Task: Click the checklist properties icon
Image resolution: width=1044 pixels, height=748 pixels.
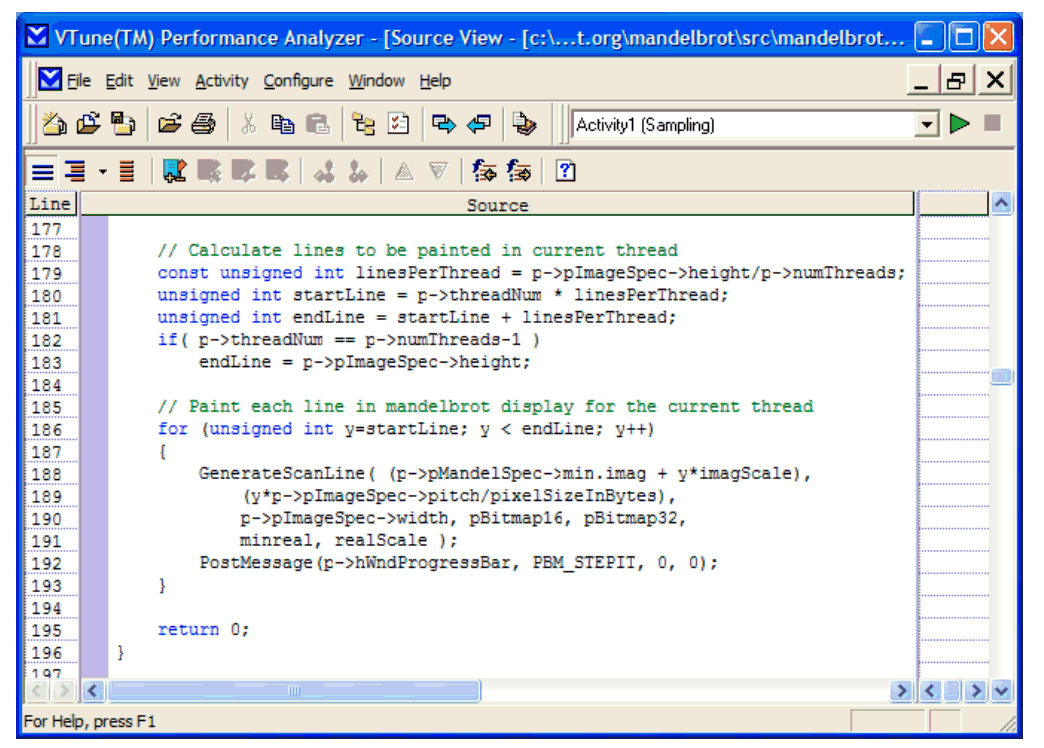Action: (x=398, y=125)
